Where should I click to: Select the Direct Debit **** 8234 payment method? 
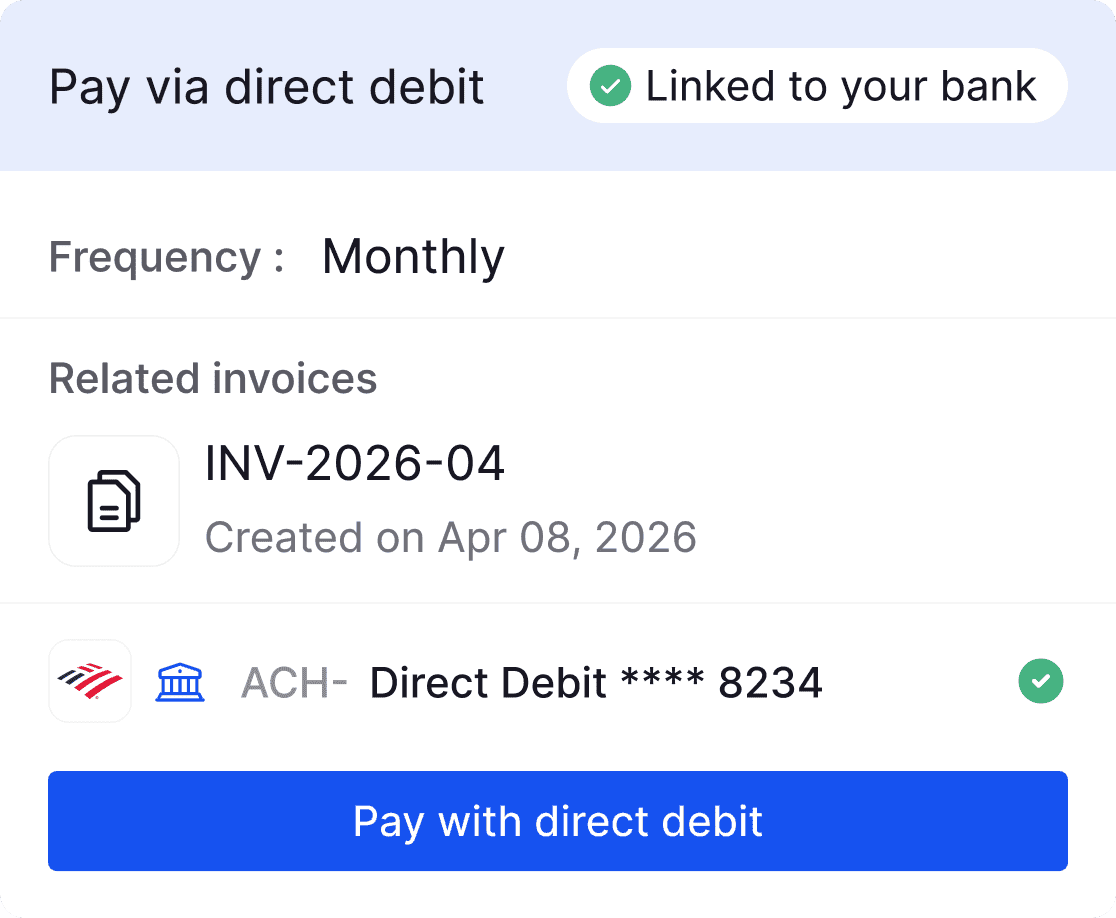(x=594, y=681)
